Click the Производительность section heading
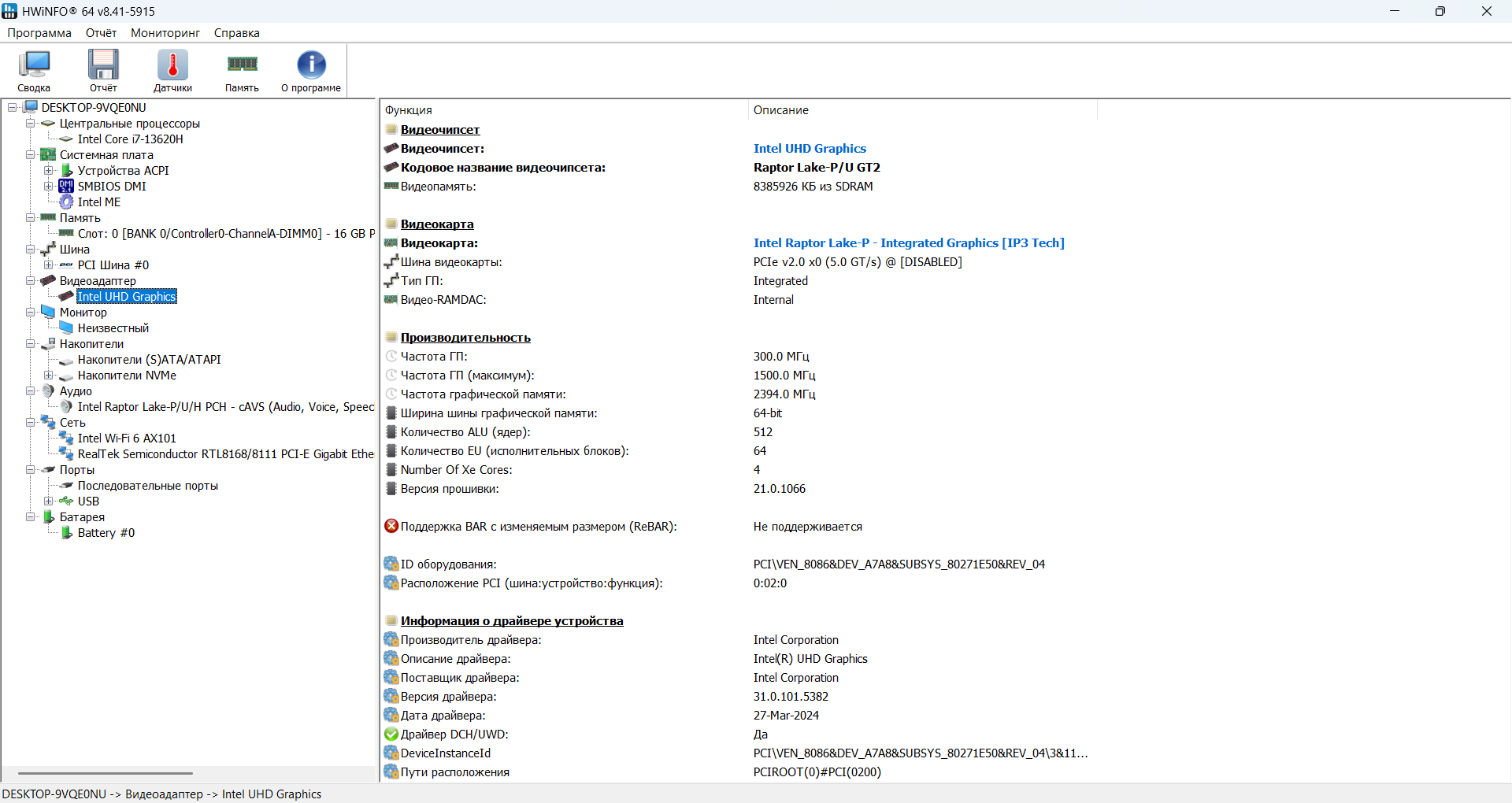 pos(465,337)
